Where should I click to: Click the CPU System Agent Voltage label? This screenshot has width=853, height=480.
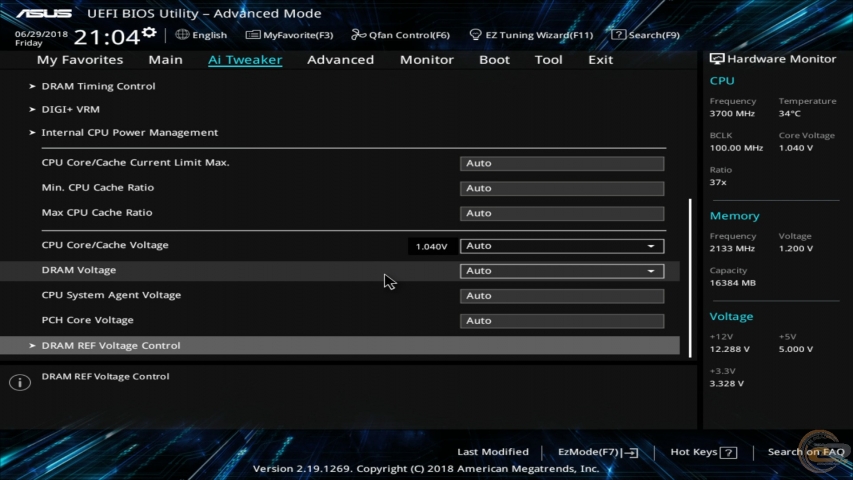coord(111,295)
